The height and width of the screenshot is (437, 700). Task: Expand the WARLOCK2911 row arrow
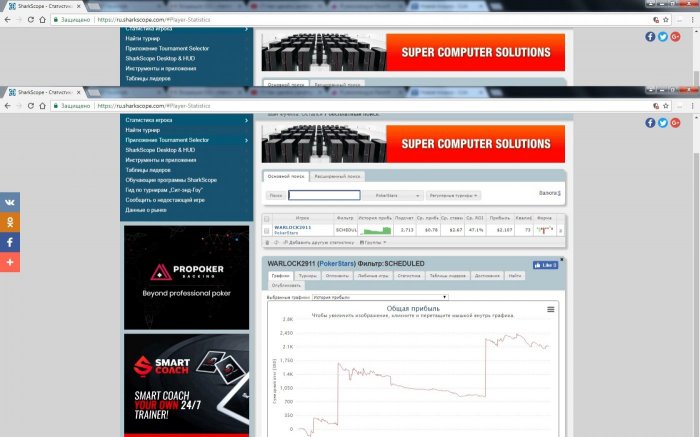pos(561,231)
